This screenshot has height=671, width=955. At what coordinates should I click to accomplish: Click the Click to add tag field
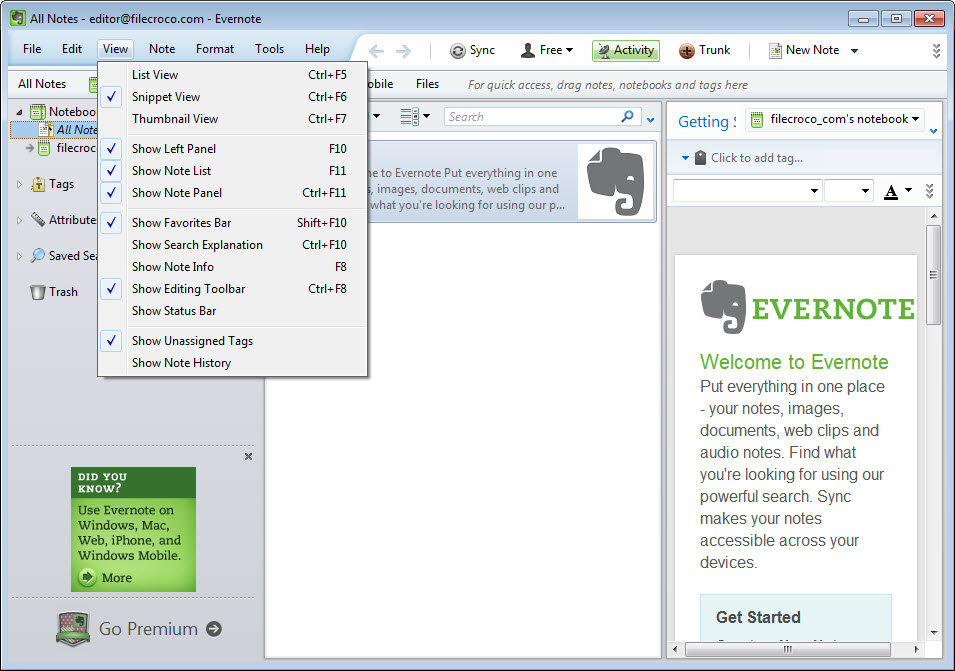point(757,158)
